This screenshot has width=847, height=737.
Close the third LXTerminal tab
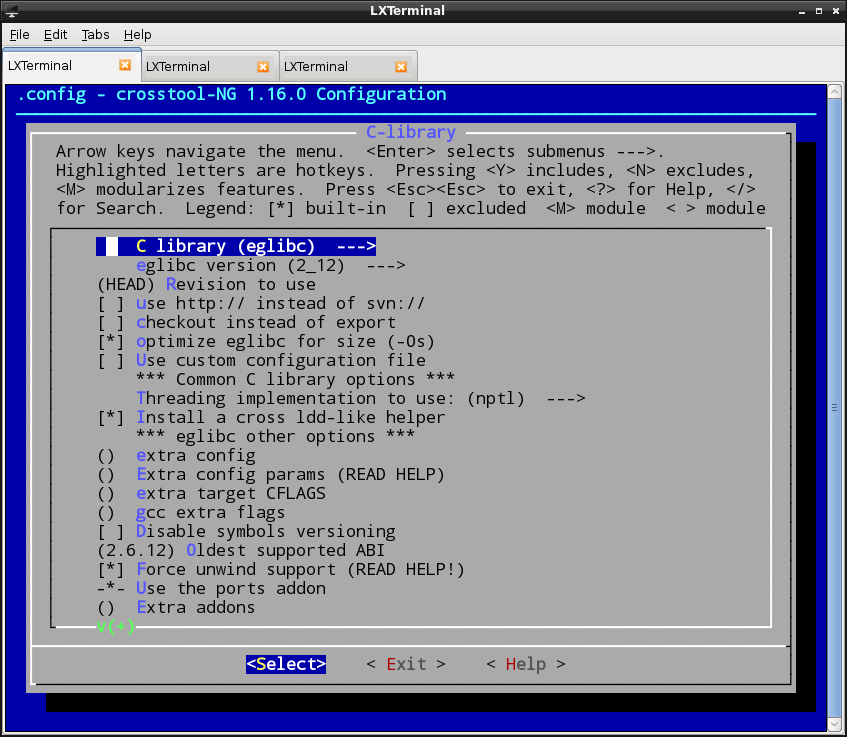(x=401, y=66)
